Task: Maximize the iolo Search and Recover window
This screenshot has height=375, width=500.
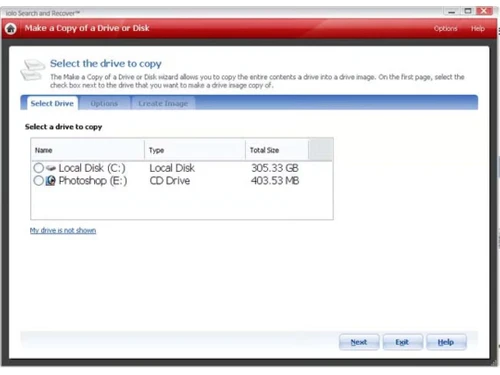Action: [x=468, y=11]
